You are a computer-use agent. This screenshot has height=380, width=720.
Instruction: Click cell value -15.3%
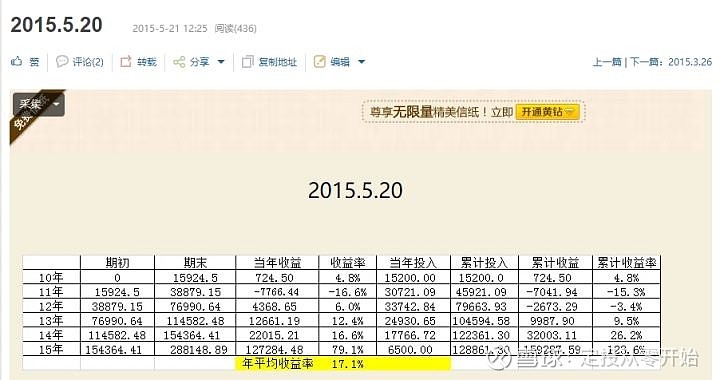(626, 292)
